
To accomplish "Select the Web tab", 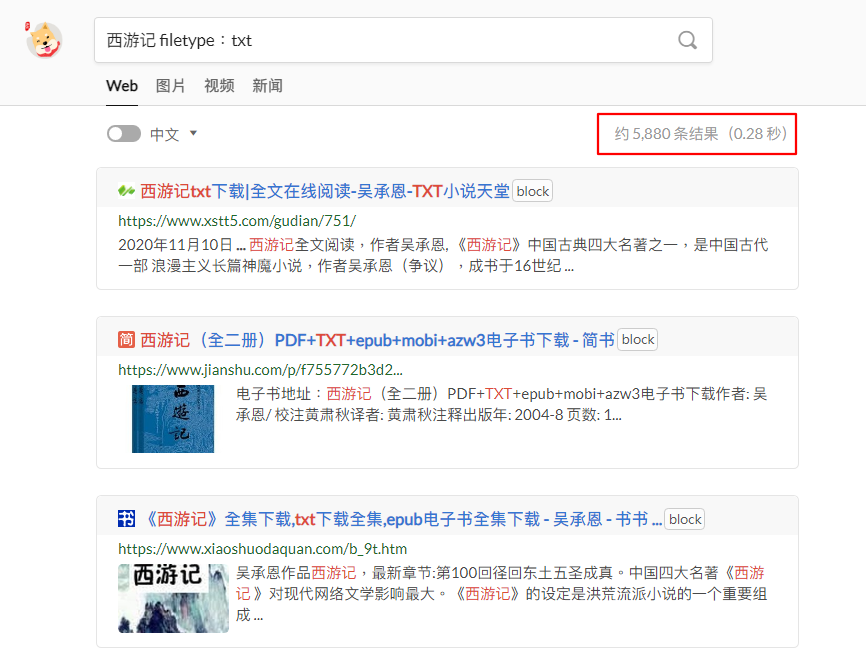I will pos(122,86).
